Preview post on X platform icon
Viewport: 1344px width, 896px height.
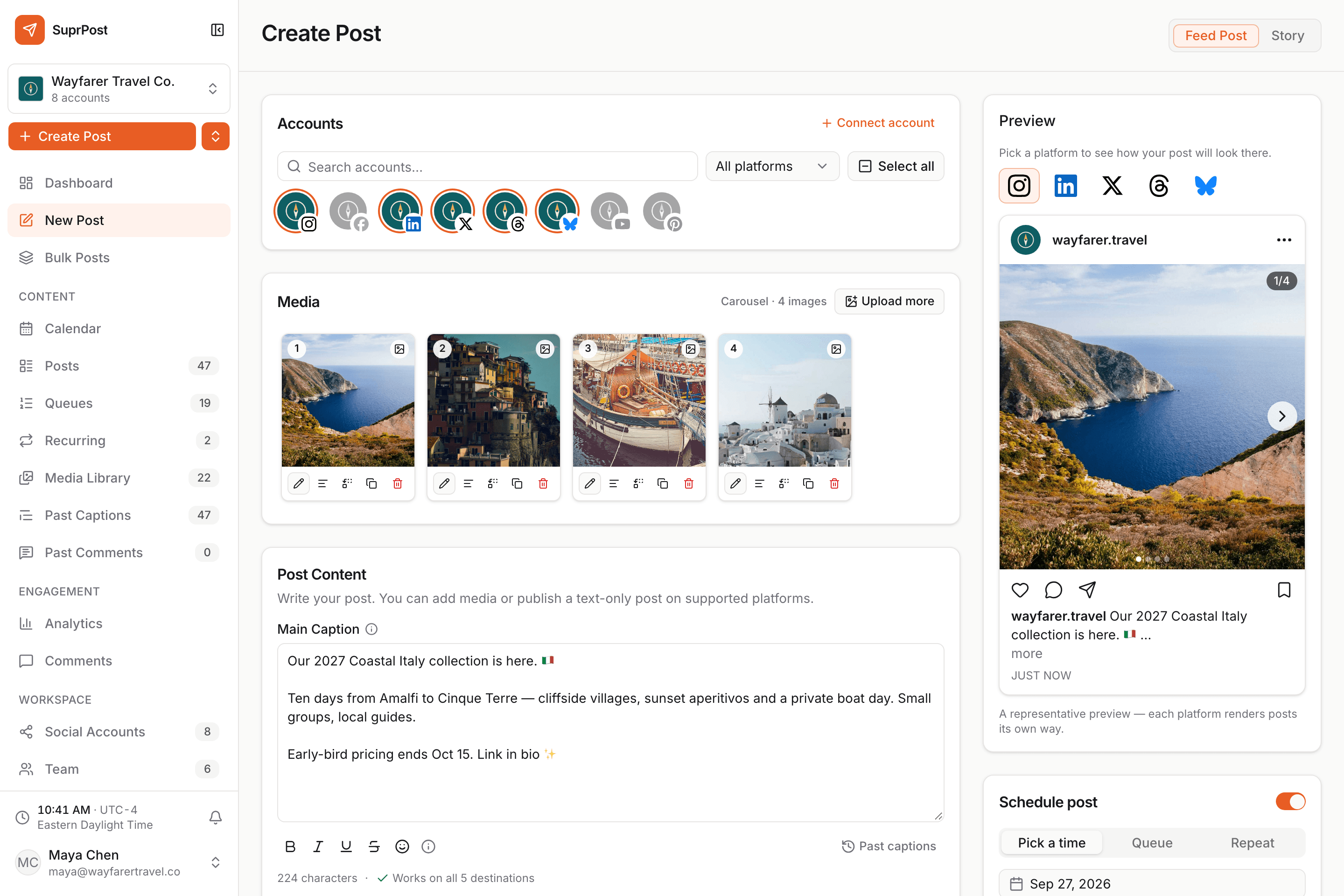point(1112,186)
